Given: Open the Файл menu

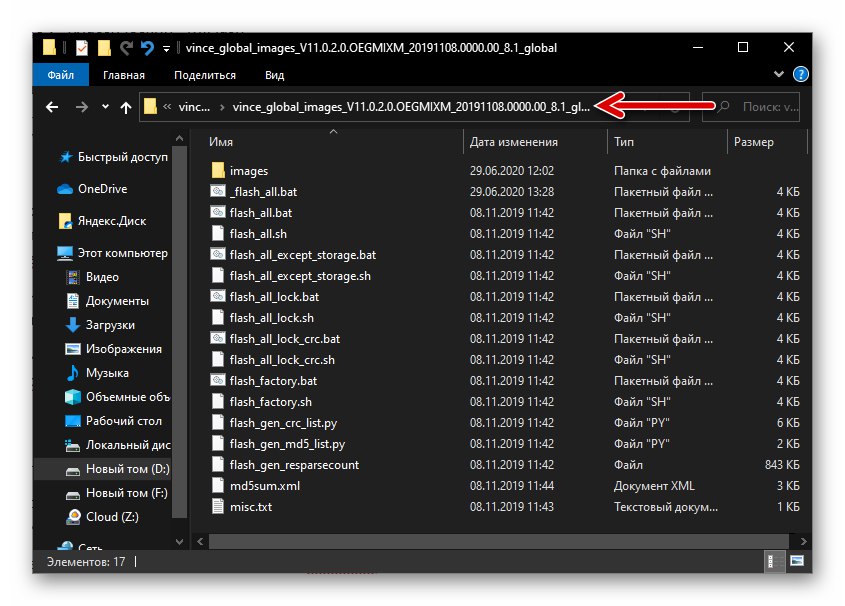Looking at the screenshot, I should [60, 74].
